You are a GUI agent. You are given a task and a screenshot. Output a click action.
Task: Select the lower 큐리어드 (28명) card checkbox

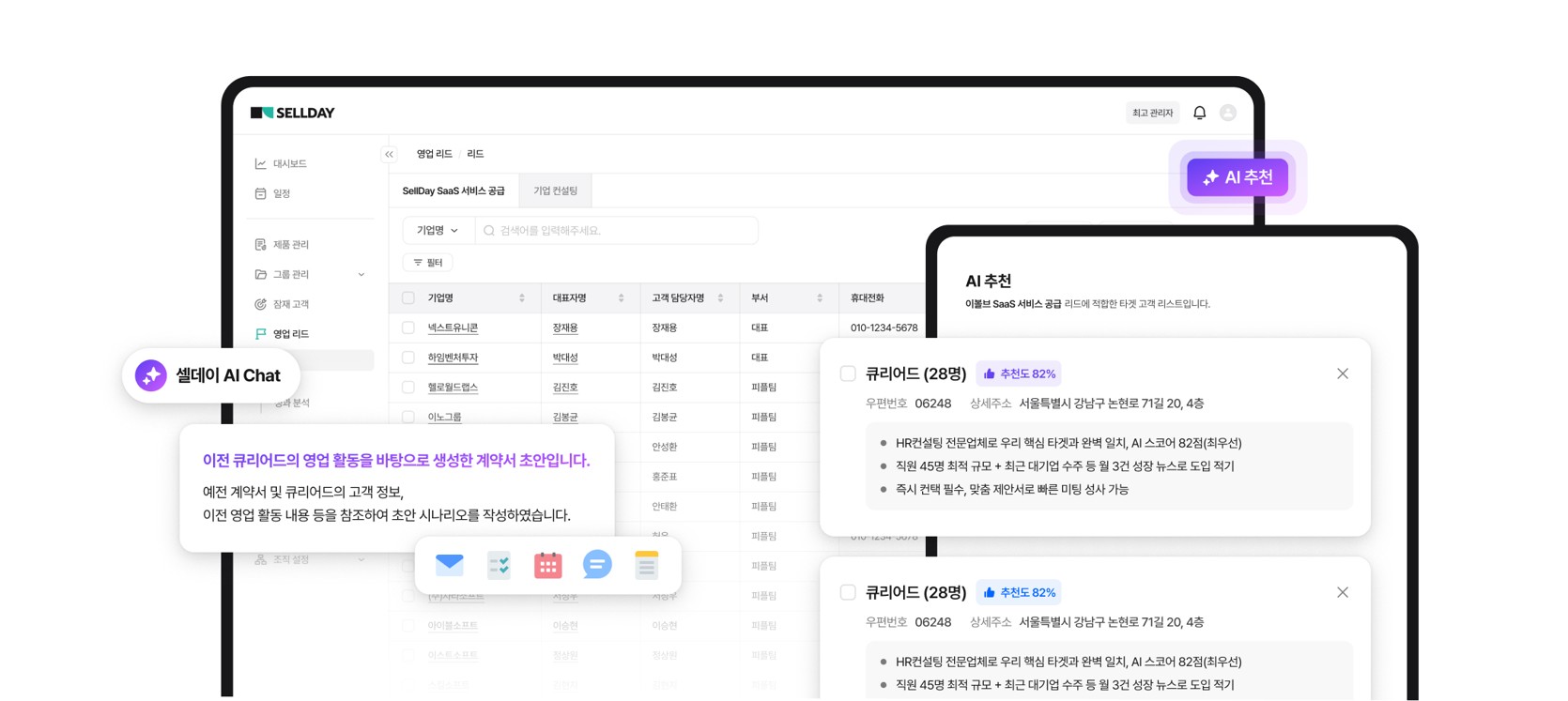point(848,592)
